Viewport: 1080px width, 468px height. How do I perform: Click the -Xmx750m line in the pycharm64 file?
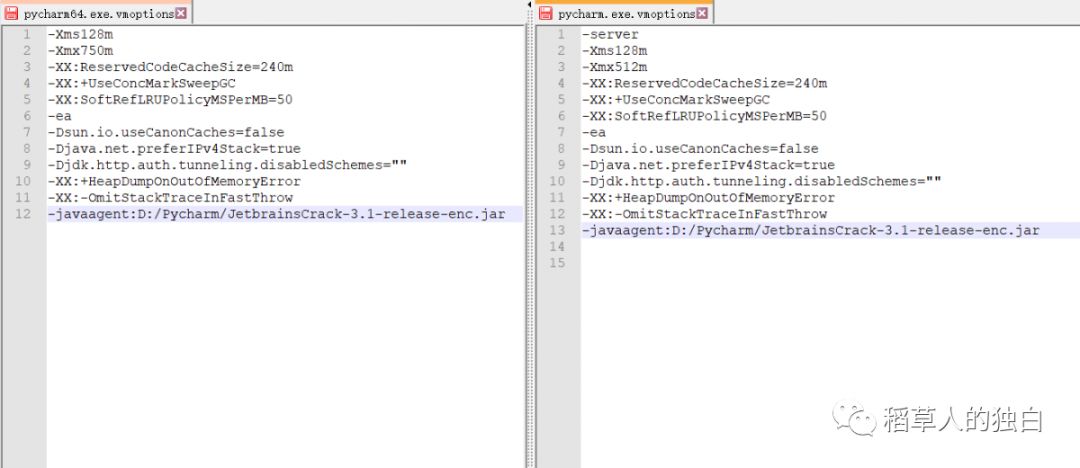point(81,50)
